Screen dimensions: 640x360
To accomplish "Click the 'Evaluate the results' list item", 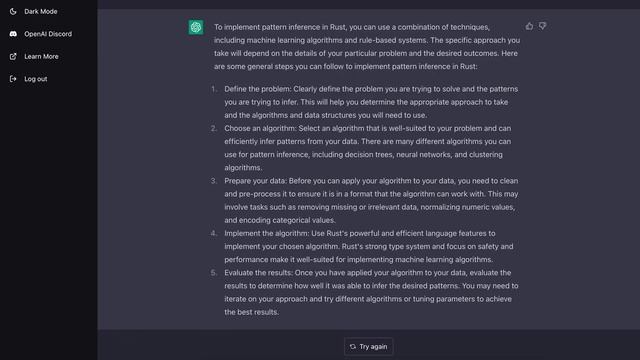I will 371,292.
